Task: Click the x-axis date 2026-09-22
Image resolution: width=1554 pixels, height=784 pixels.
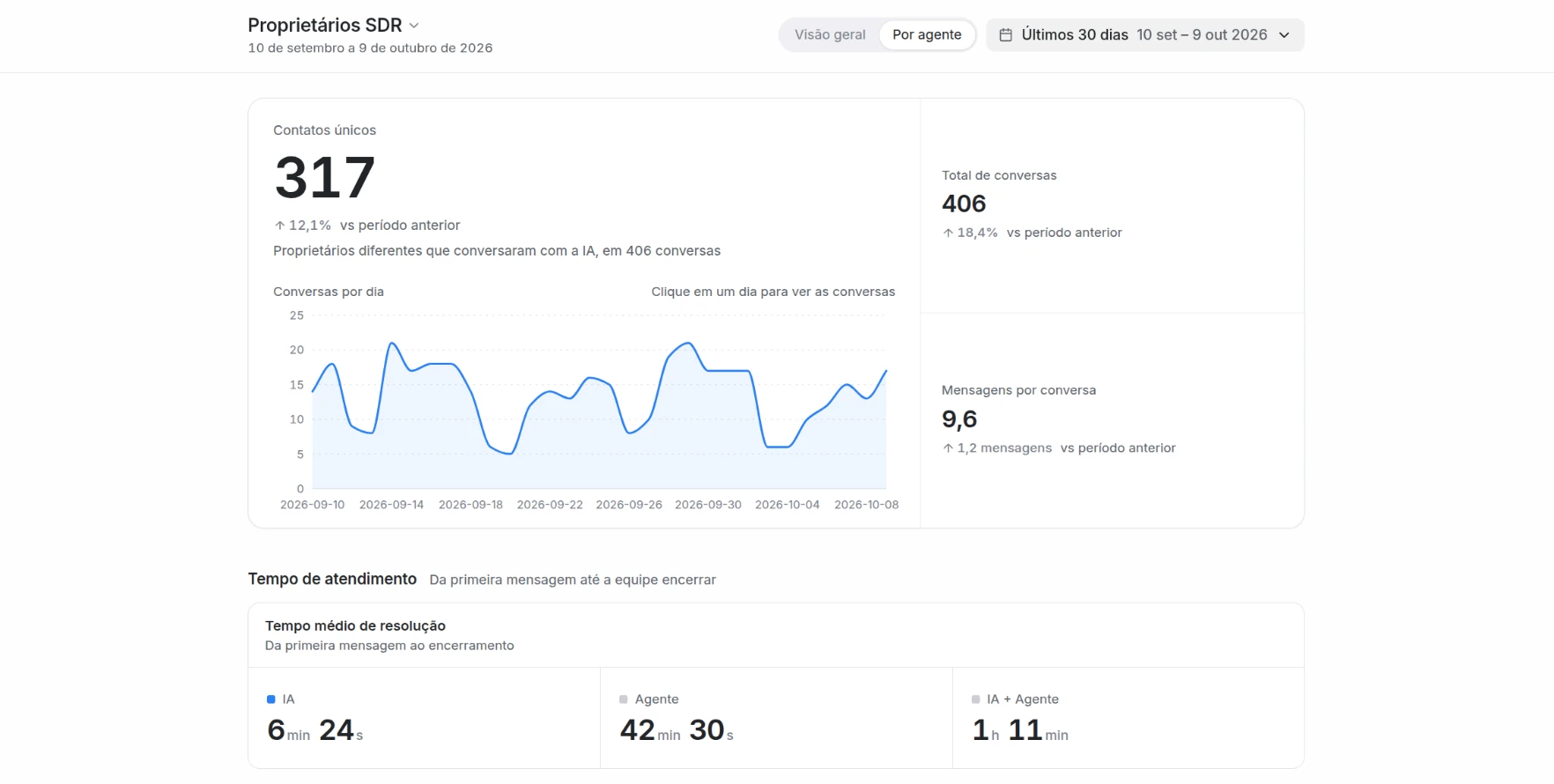Action: click(x=550, y=505)
